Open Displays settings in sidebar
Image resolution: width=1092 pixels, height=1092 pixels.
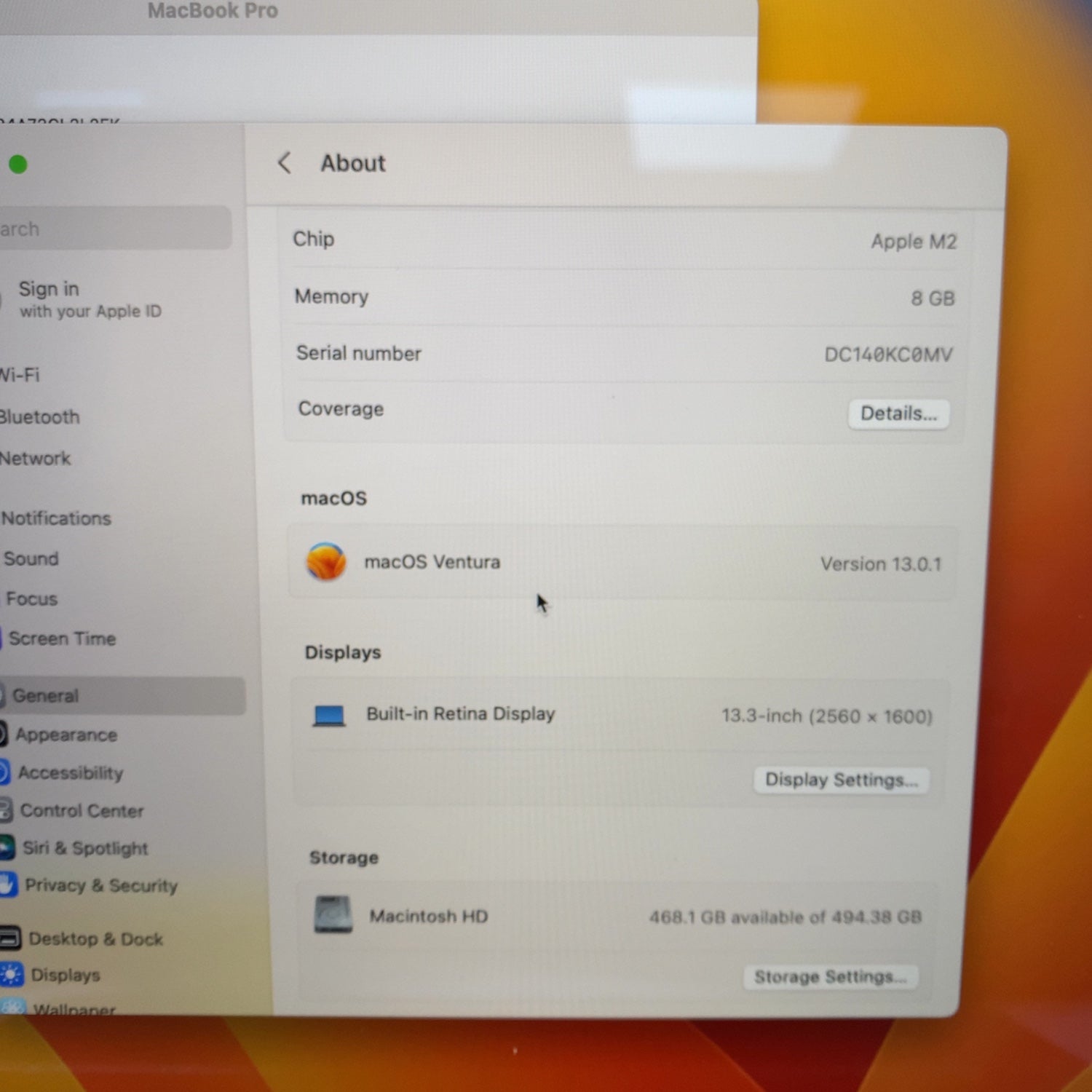coord(65,975)
